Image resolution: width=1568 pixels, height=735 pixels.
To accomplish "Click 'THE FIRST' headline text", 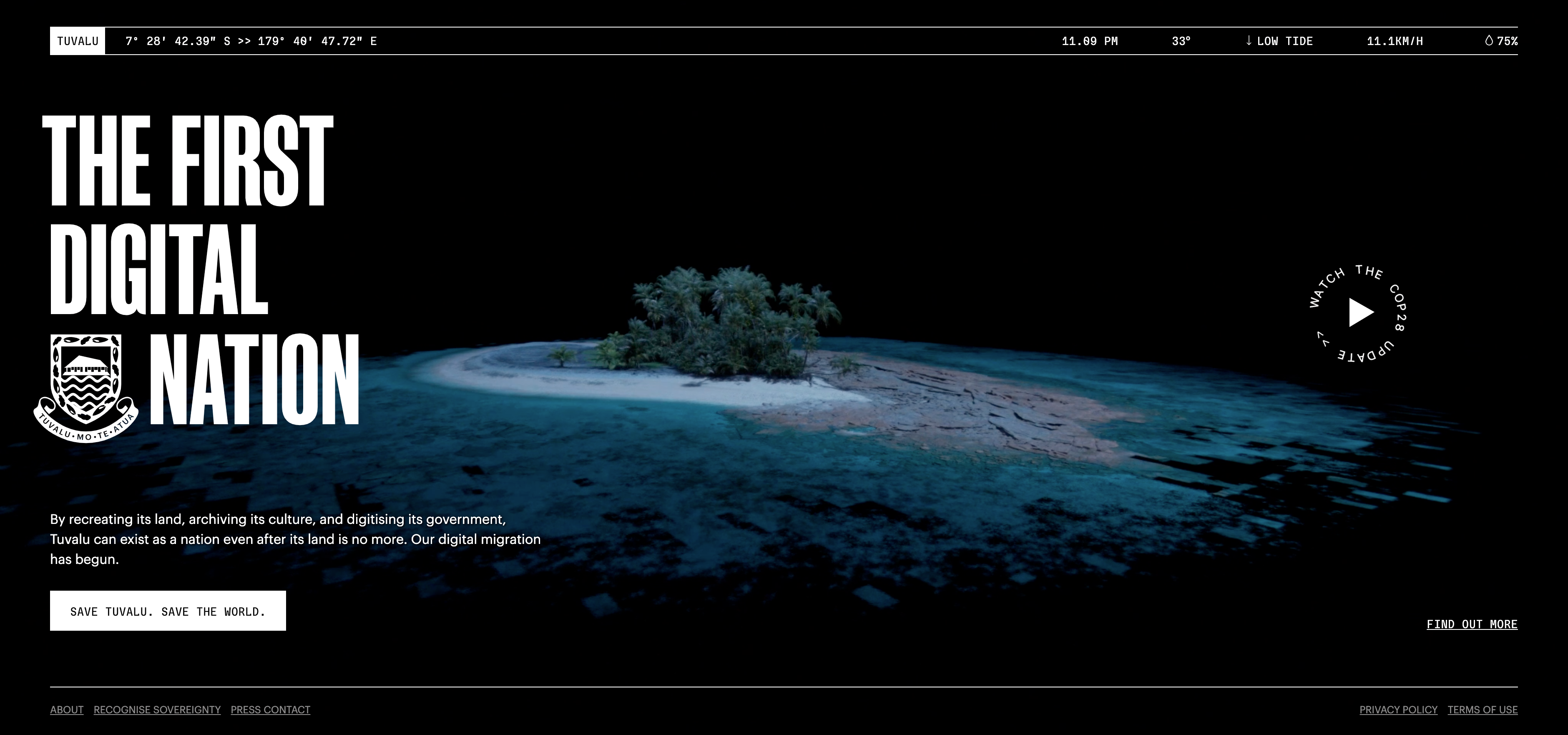I will [x=188, y=161].
